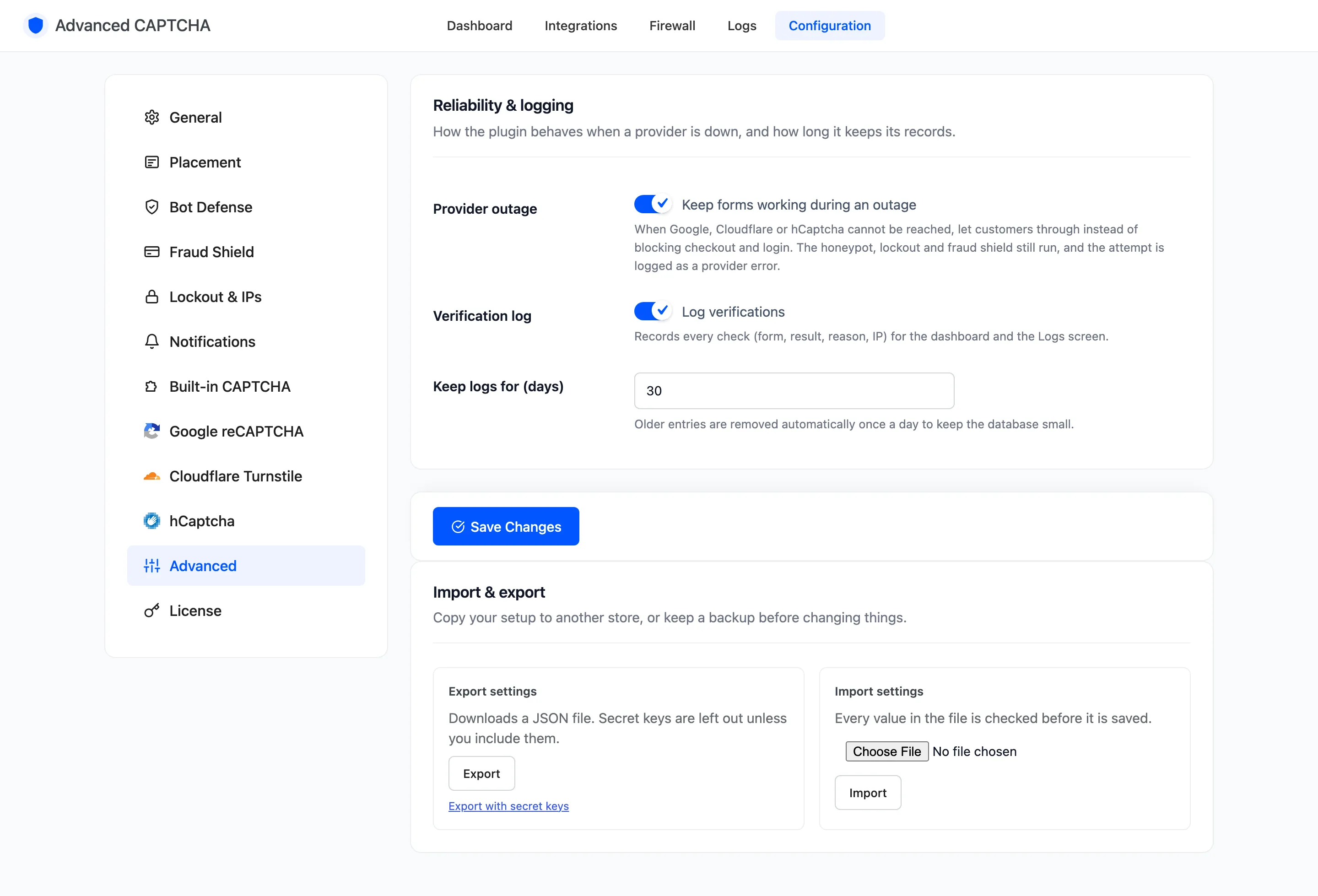Click Choose File for import settings

pos(886,751)
